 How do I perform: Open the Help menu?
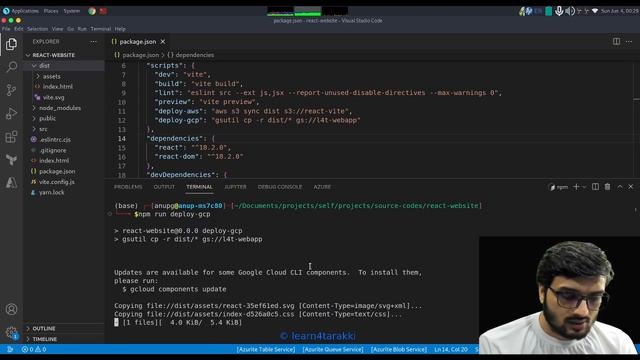tap(120, 29)
